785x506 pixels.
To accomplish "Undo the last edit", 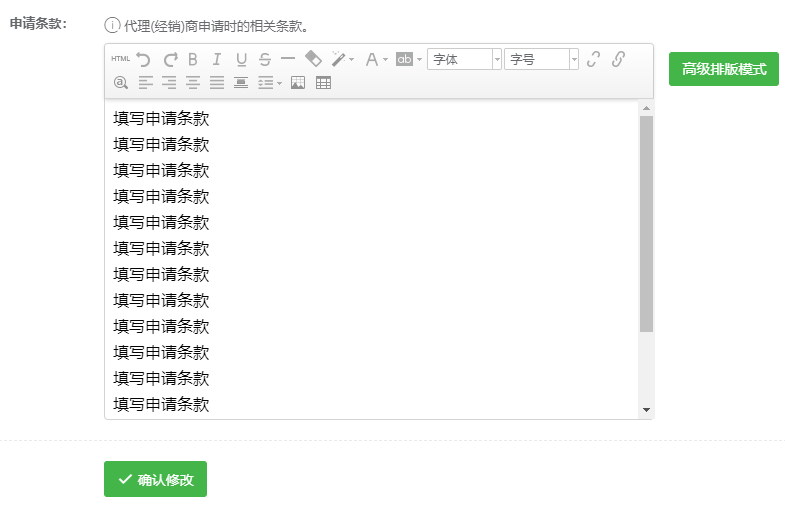I will point(143,60).
